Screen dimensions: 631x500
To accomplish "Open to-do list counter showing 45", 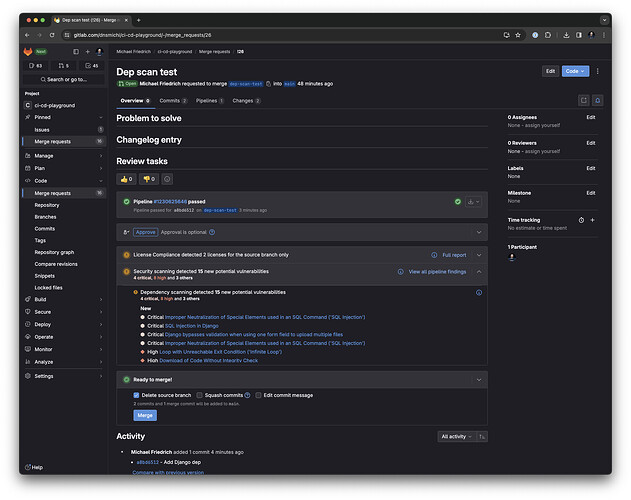I will 92,66.
